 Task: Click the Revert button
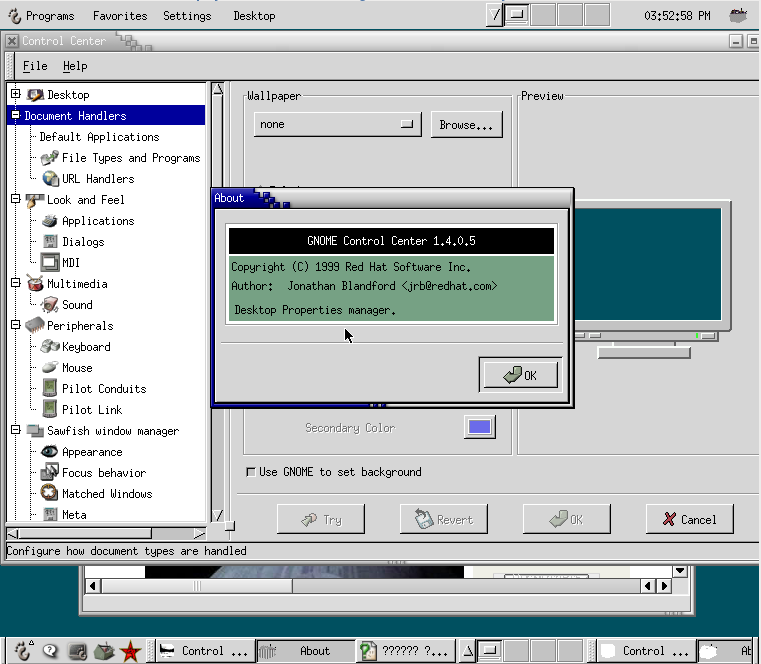(444, 519)
